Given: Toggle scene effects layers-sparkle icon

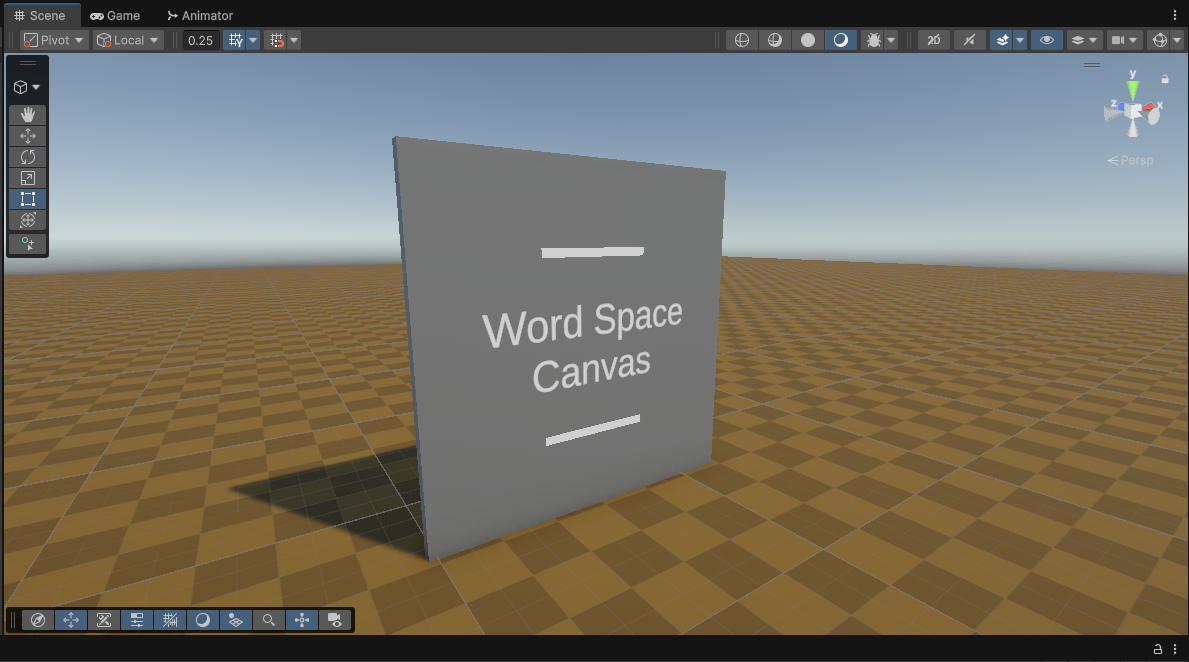Looking at the screenshot, I should [x=1002, y=40].
